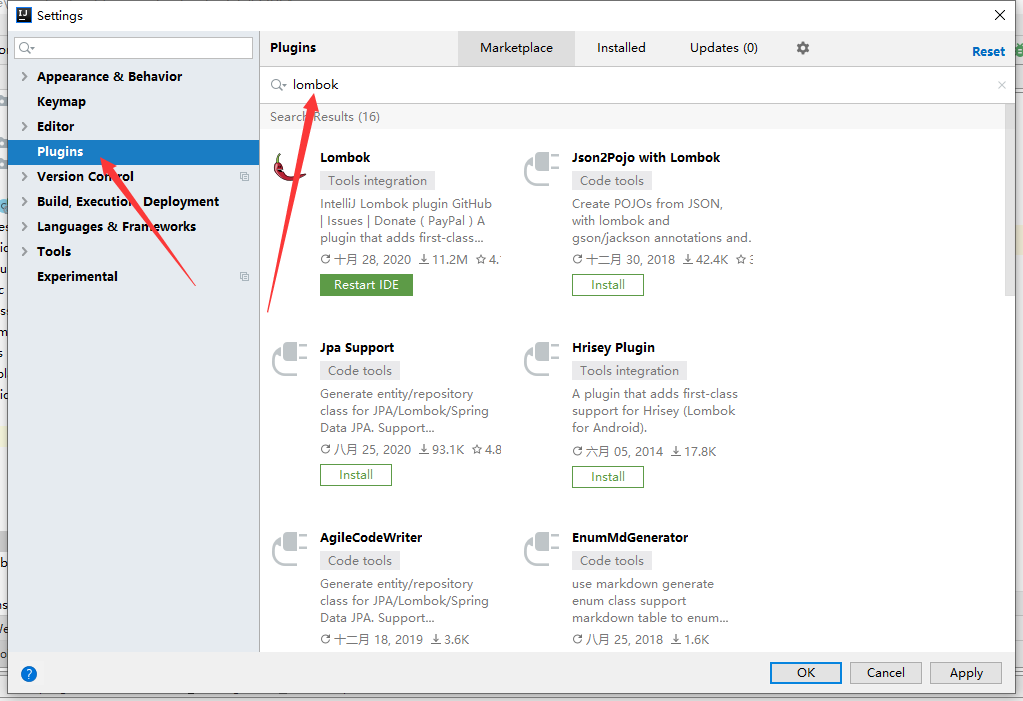1023x701 pixels.
Task: Click the Json2Pojo with Lombok plugin icon
Action: (542, 168)
